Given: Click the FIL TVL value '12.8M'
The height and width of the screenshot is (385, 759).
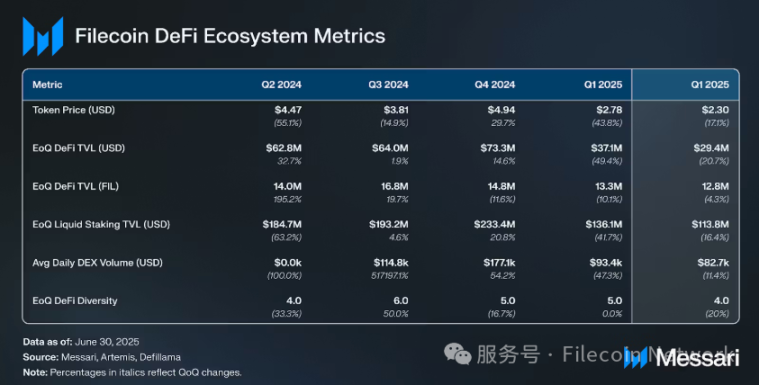Looking at the screenshot, I should [715, 186].
